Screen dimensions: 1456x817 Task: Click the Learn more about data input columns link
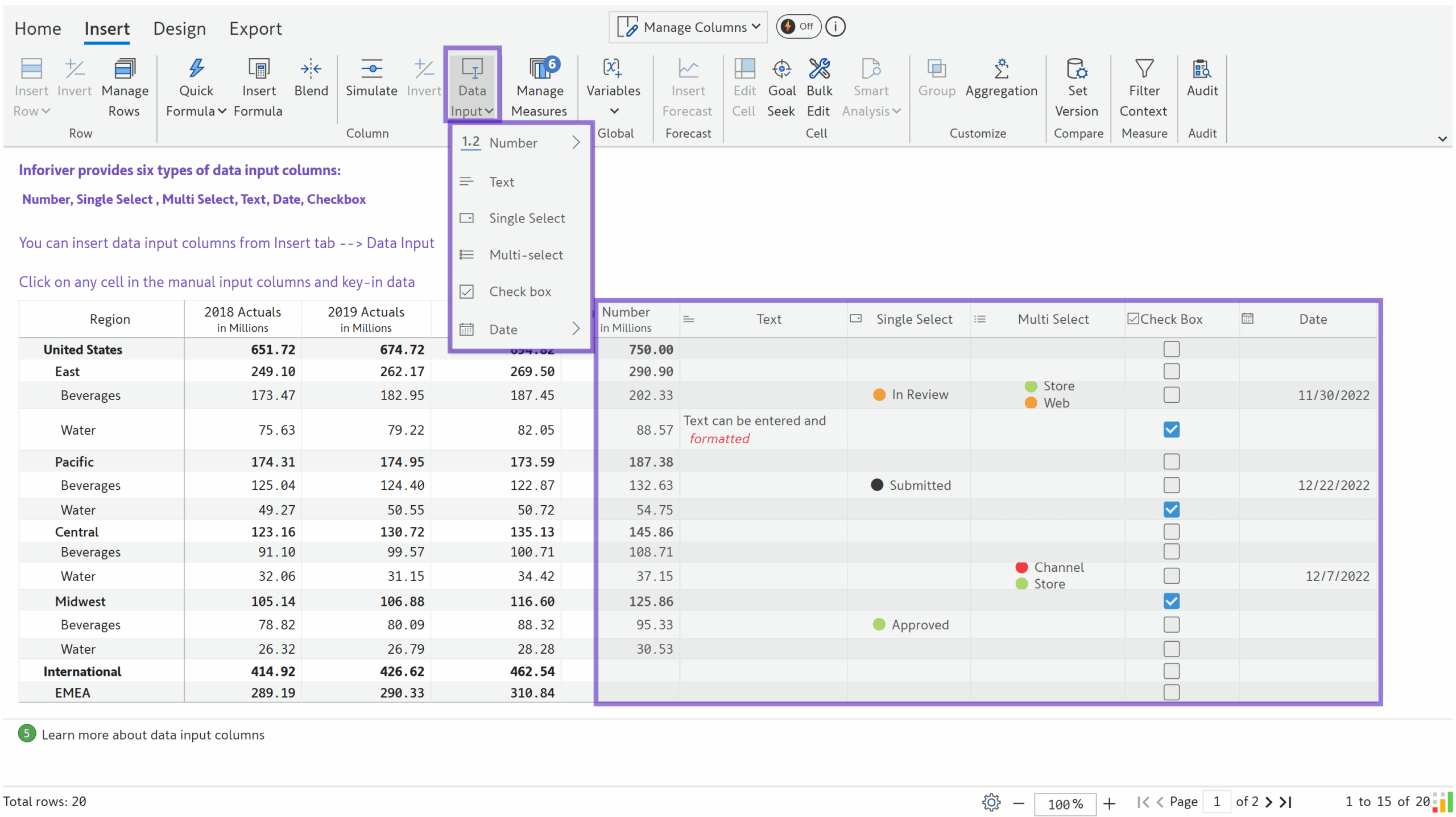click(x=153, y=735)
